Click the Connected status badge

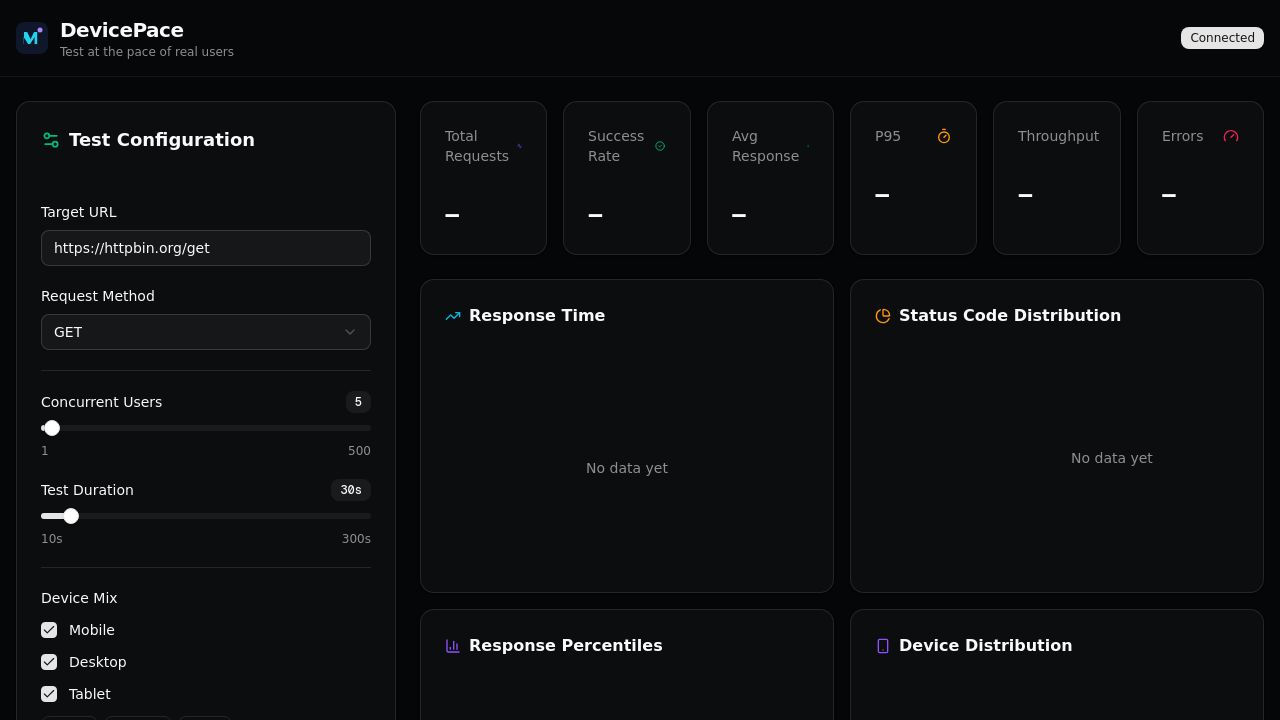coord(1222,38)
